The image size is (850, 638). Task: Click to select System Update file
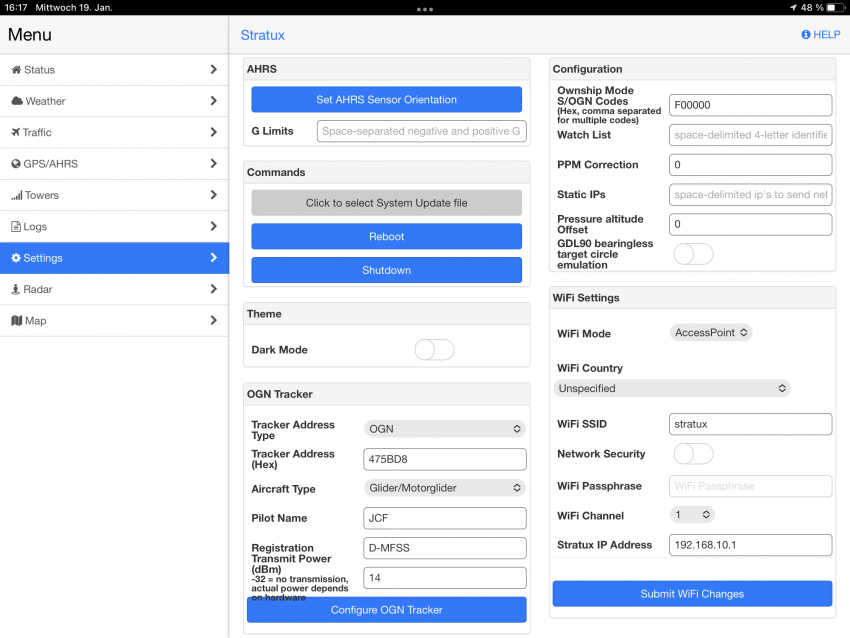coord(387,203)
